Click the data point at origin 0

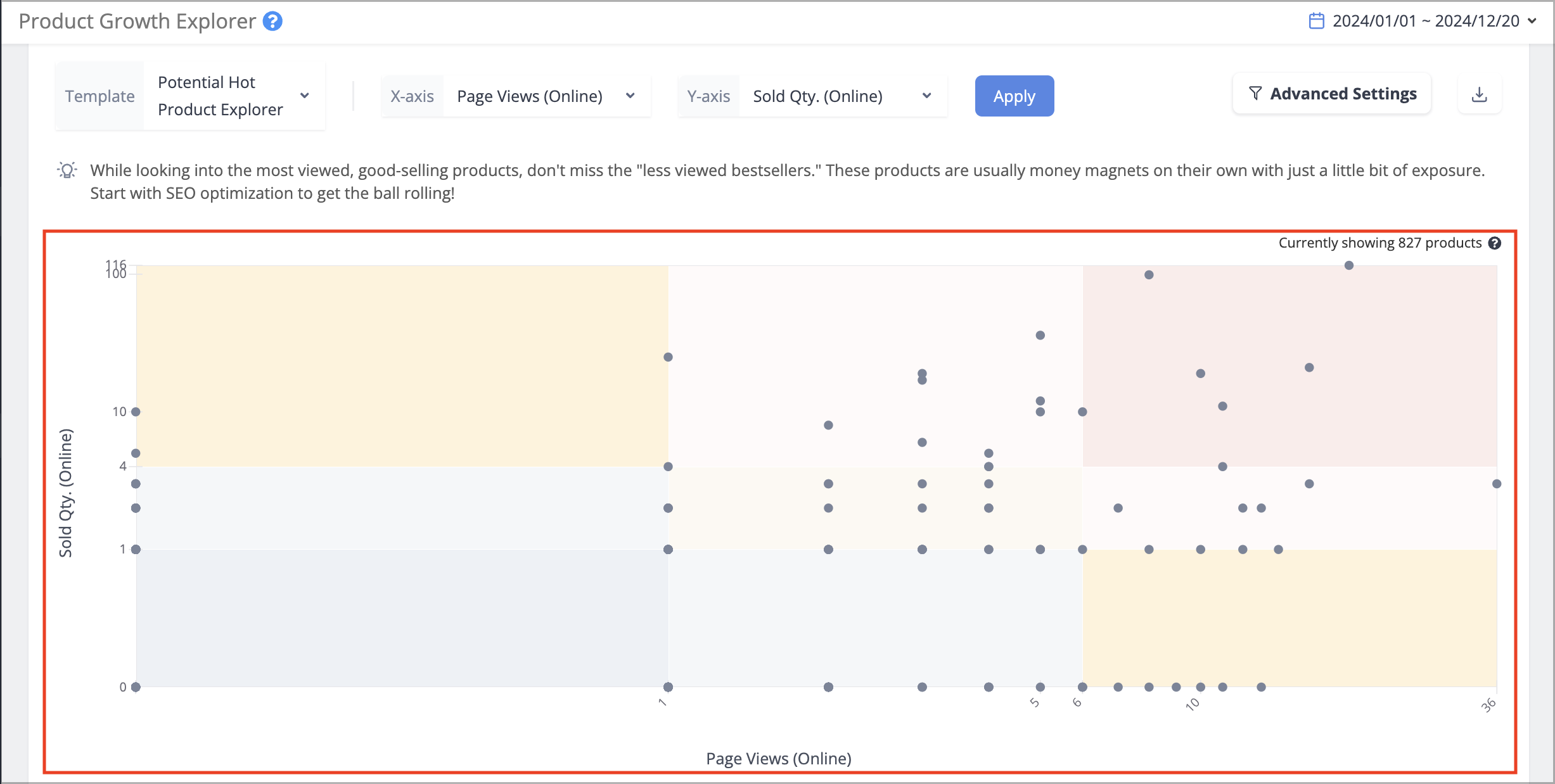click(x=136, y=687)
